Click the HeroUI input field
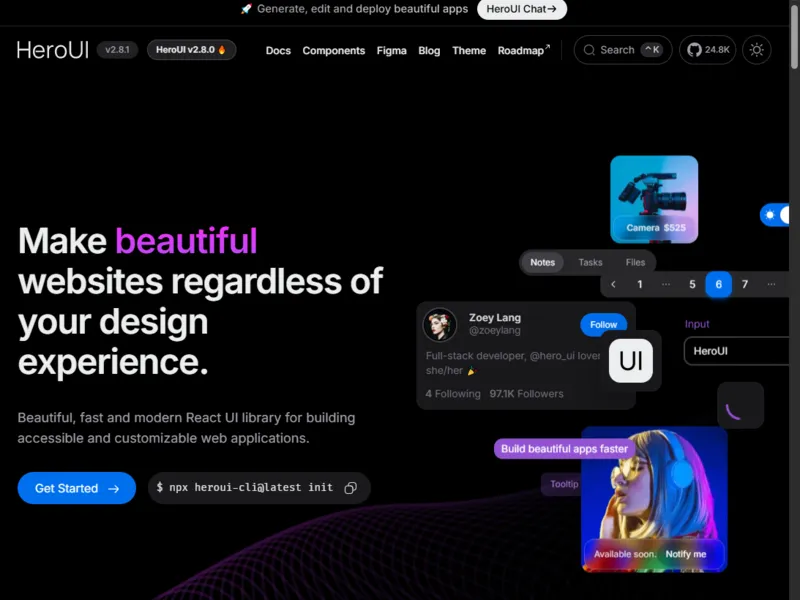The image size is (800, 600). click(737, 351)
